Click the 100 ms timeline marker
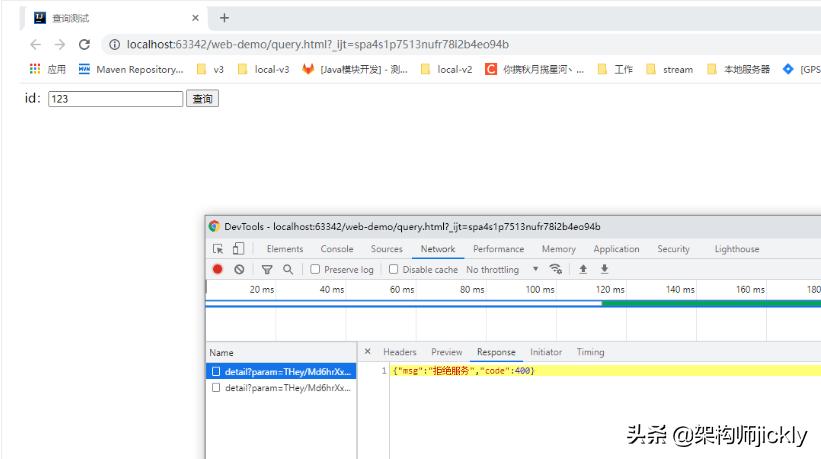 tap(540, 289)
